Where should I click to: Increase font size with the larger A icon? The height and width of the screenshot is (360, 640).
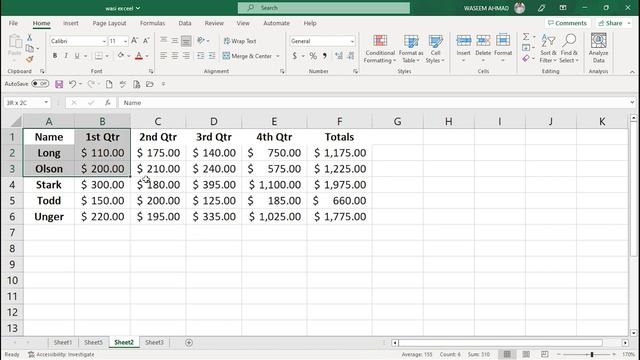point(134,41)
